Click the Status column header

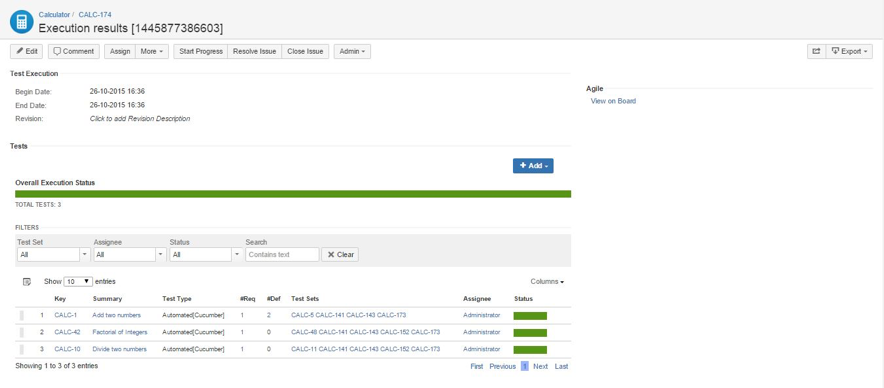pyautogui.click(x=523, y=299)
